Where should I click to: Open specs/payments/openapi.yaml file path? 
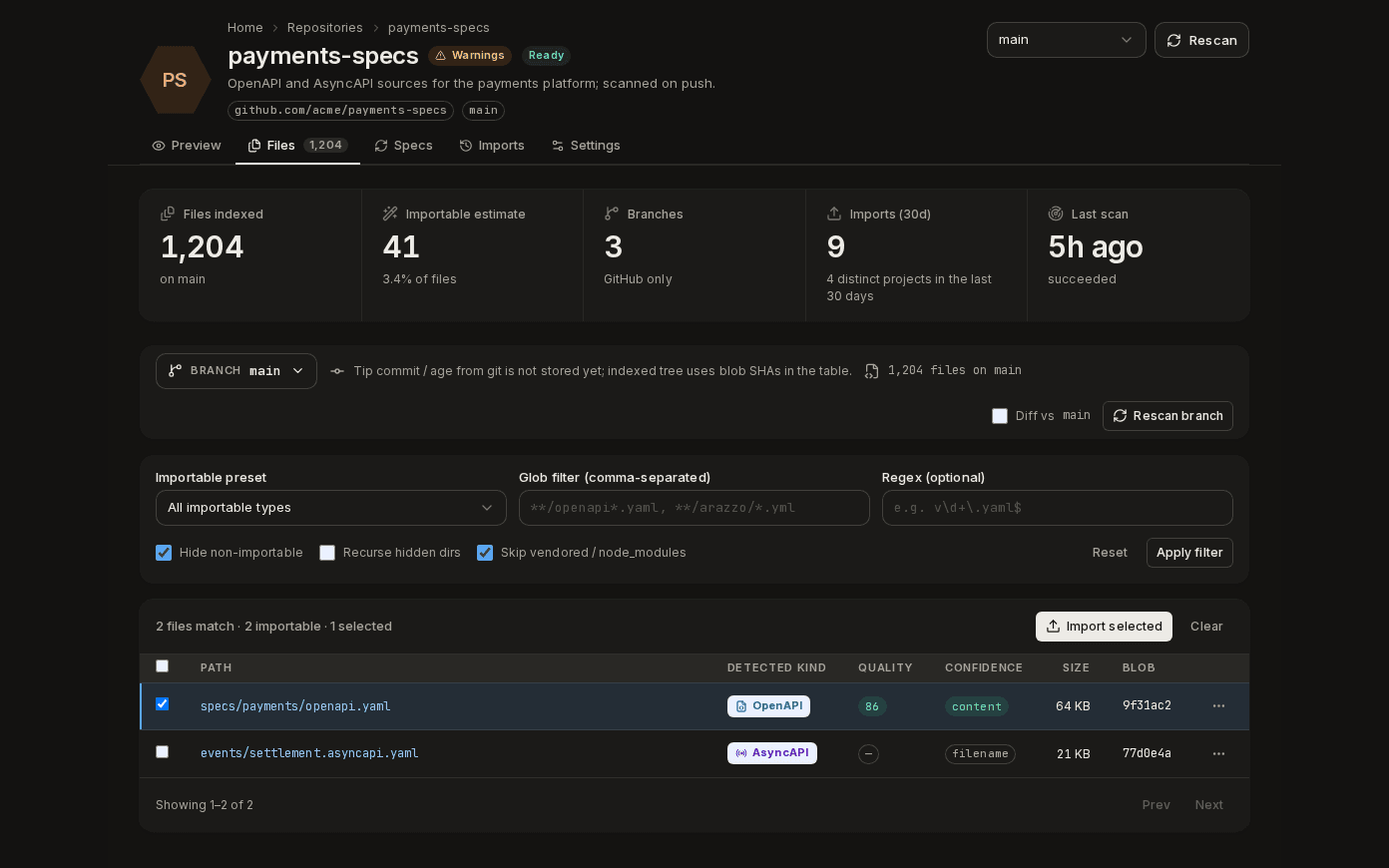pyautogui.click(x=295, y=706)
